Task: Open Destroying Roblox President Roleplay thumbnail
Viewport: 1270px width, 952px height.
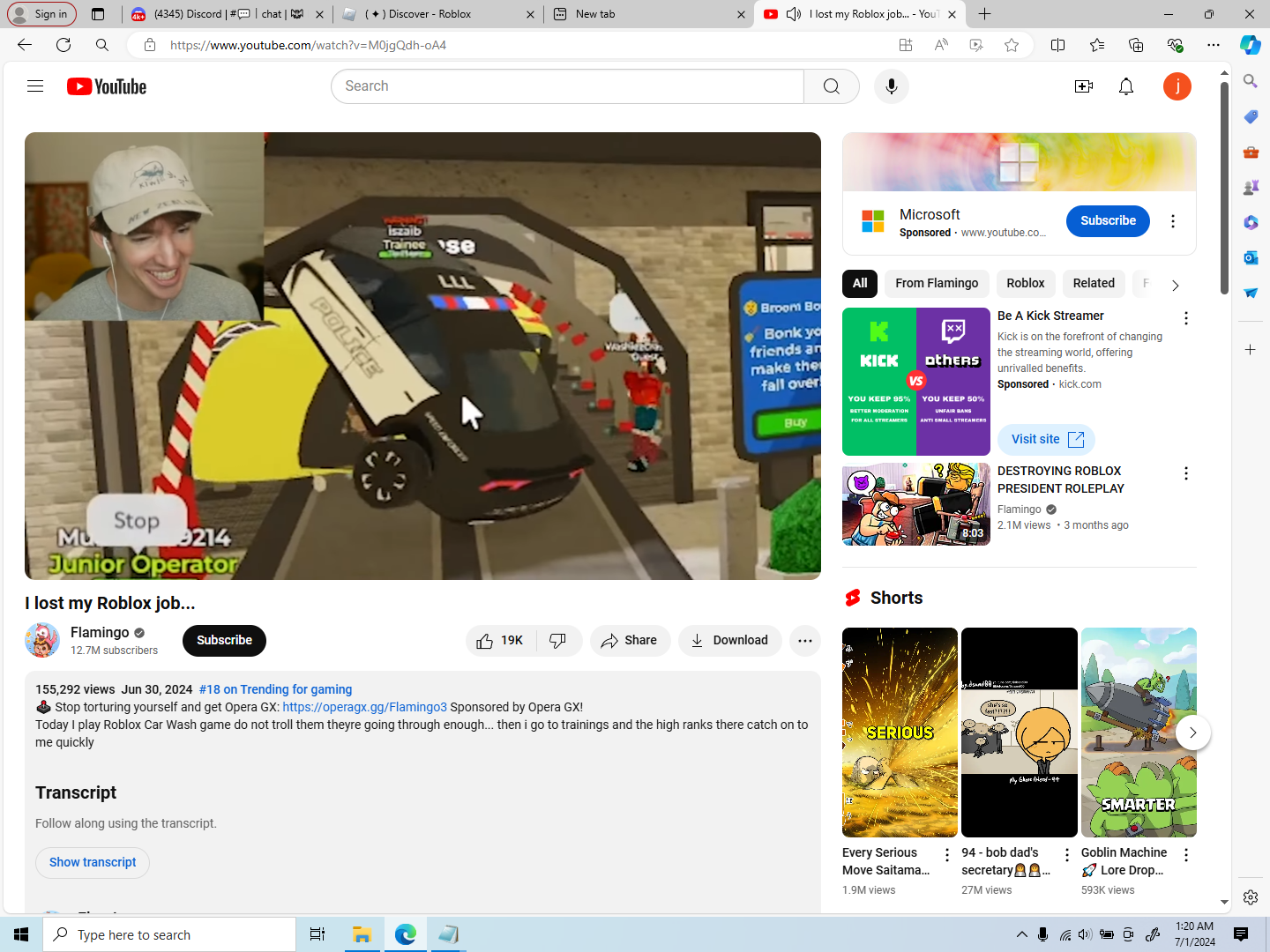Action: [916, 504]
